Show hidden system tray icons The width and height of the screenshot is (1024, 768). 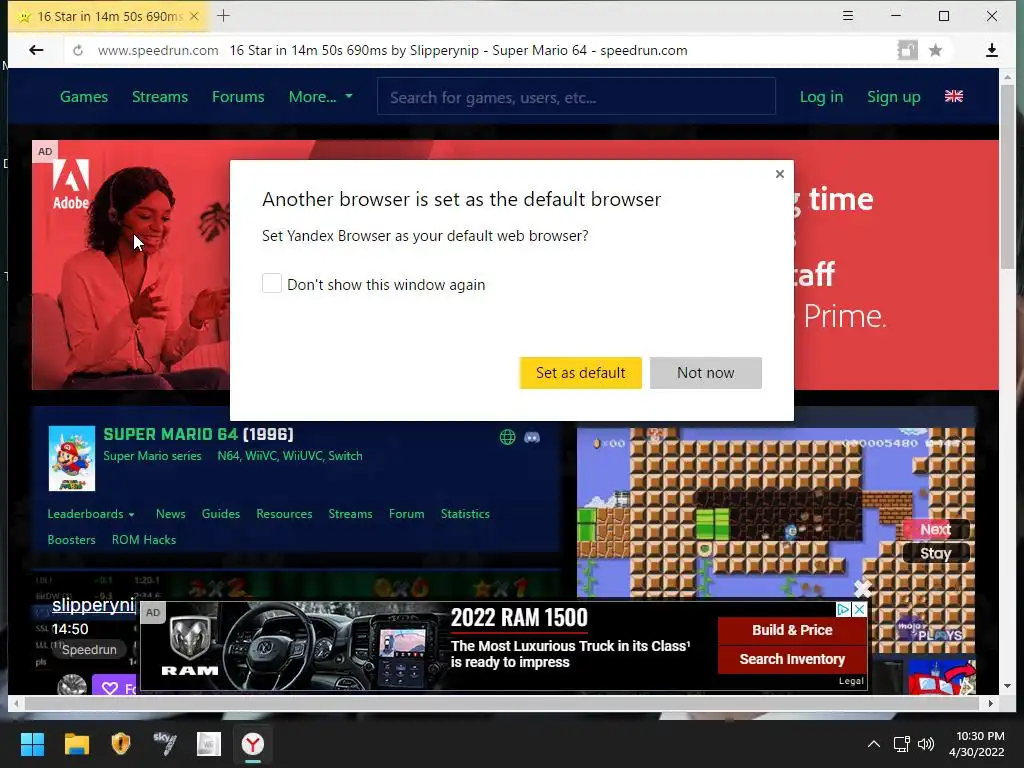[873, 744]
